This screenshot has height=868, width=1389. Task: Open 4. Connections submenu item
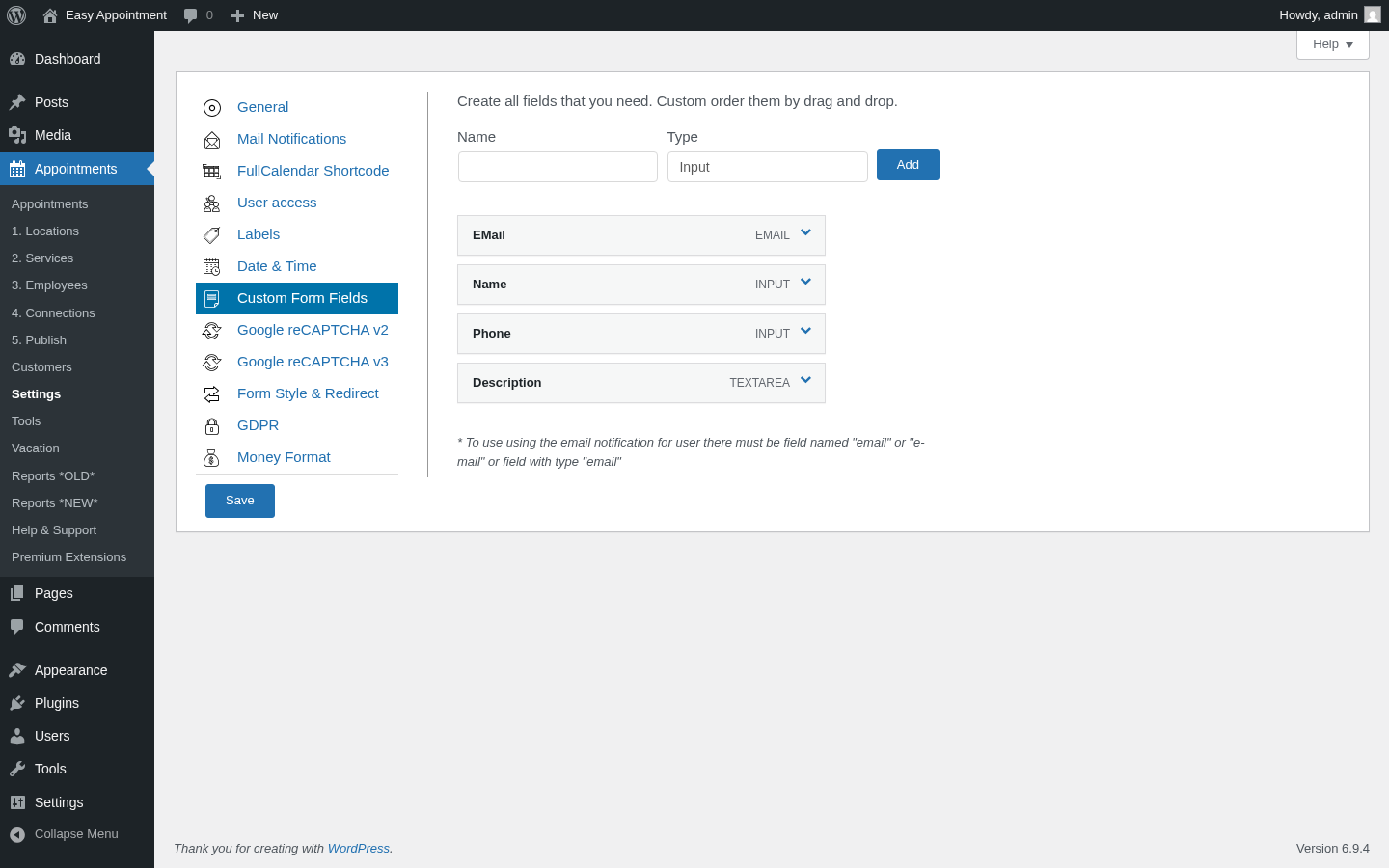(x=53, y=313)
